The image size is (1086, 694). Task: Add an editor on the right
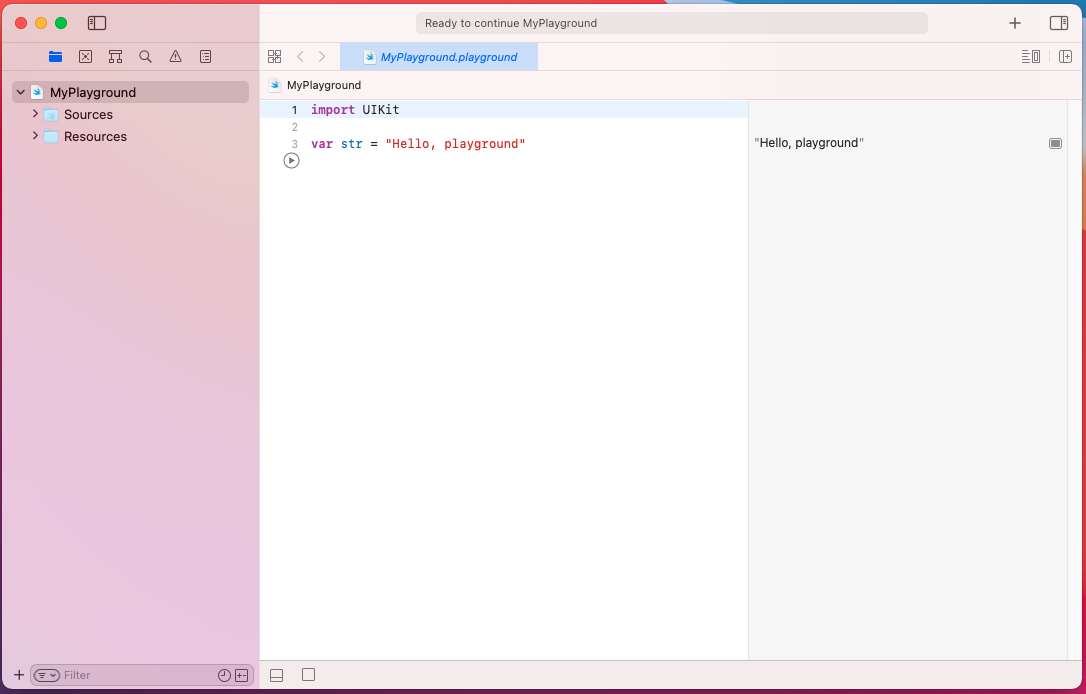1065,57
